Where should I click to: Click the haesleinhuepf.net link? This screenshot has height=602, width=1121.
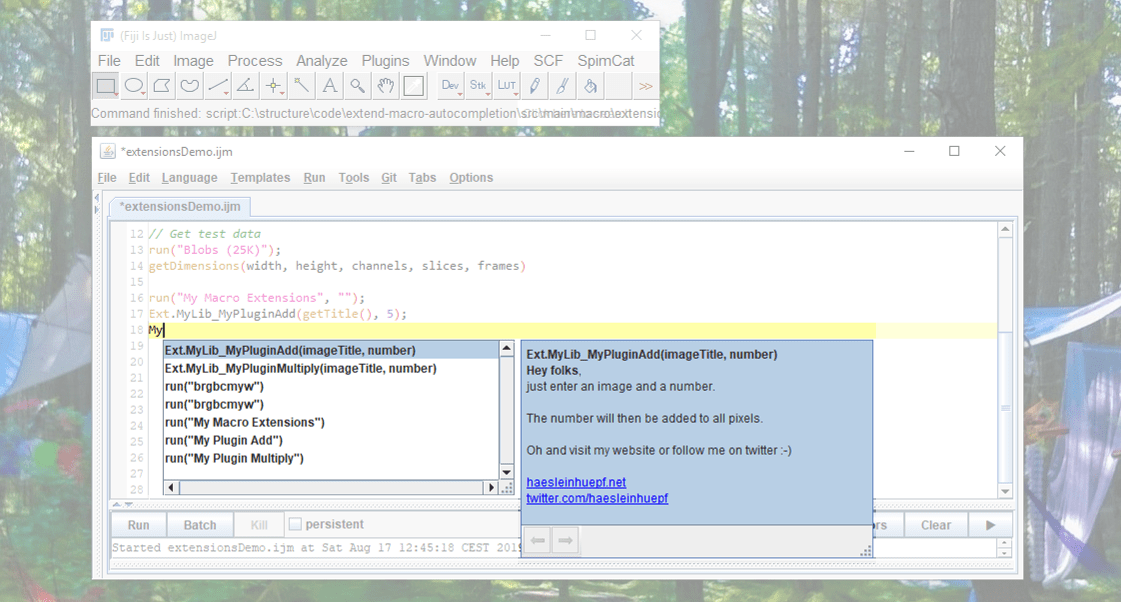576,482
